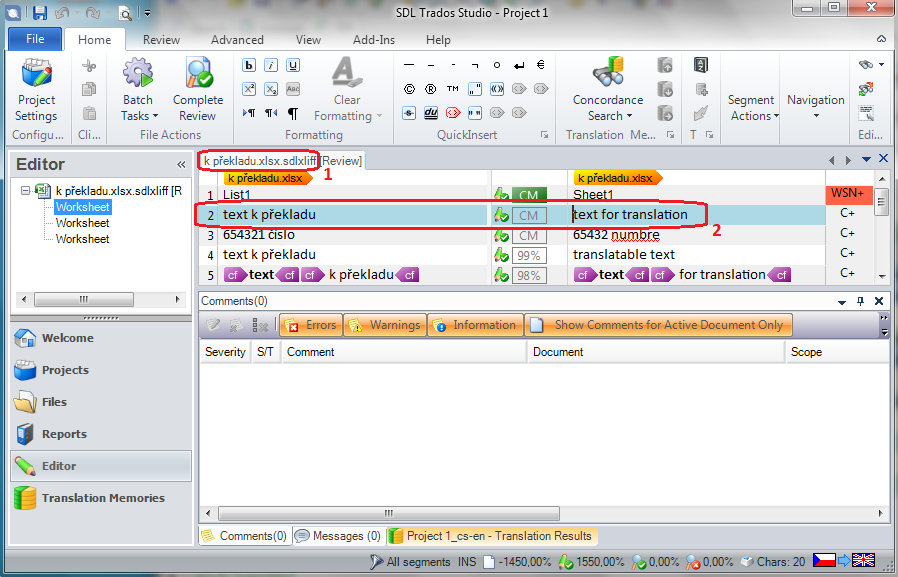Open the File tab
898x577 pixels.
[x=35, y=39]
